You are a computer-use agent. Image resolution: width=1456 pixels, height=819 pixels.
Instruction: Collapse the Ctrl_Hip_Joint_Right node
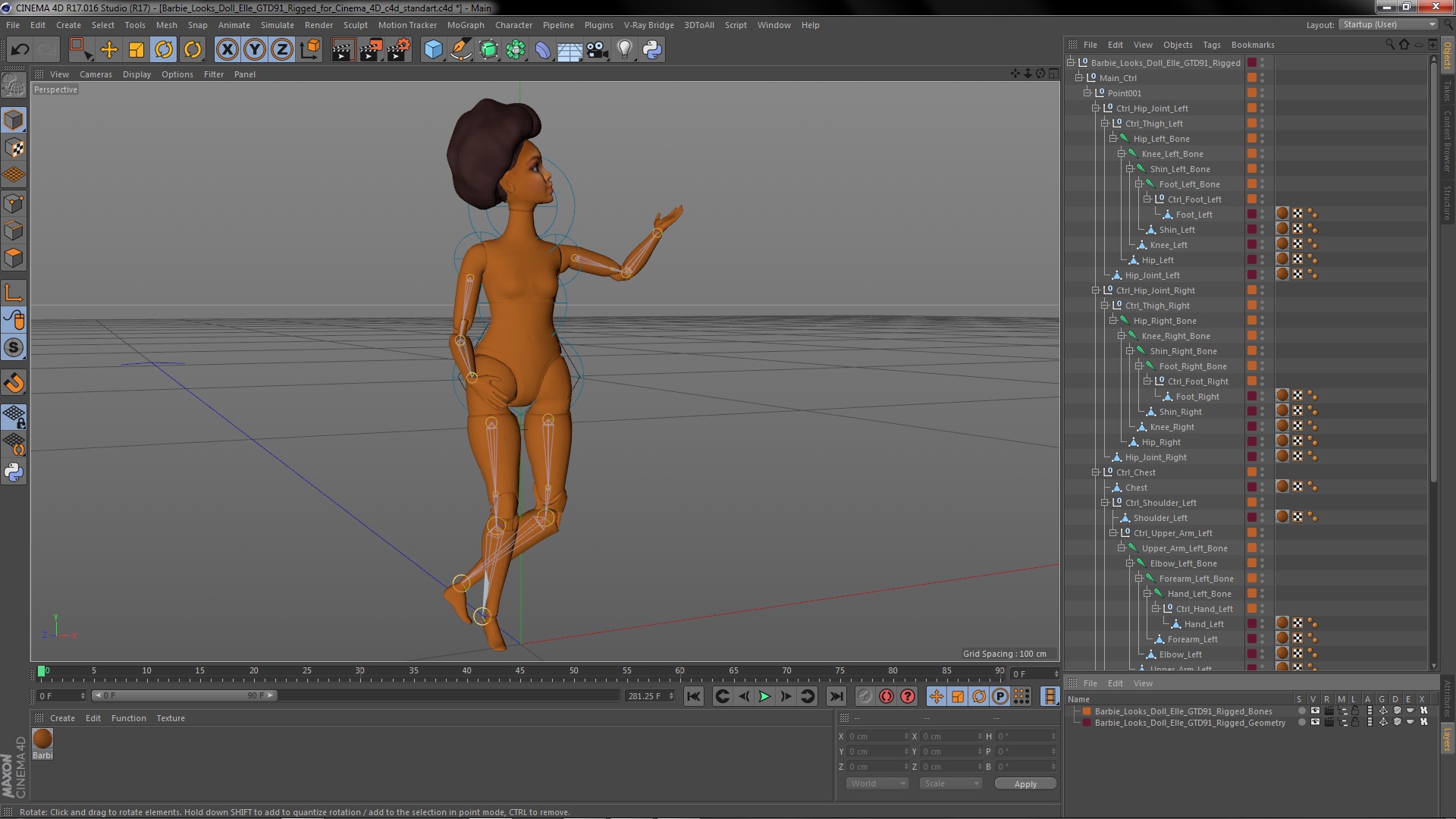coord(1095,290)
